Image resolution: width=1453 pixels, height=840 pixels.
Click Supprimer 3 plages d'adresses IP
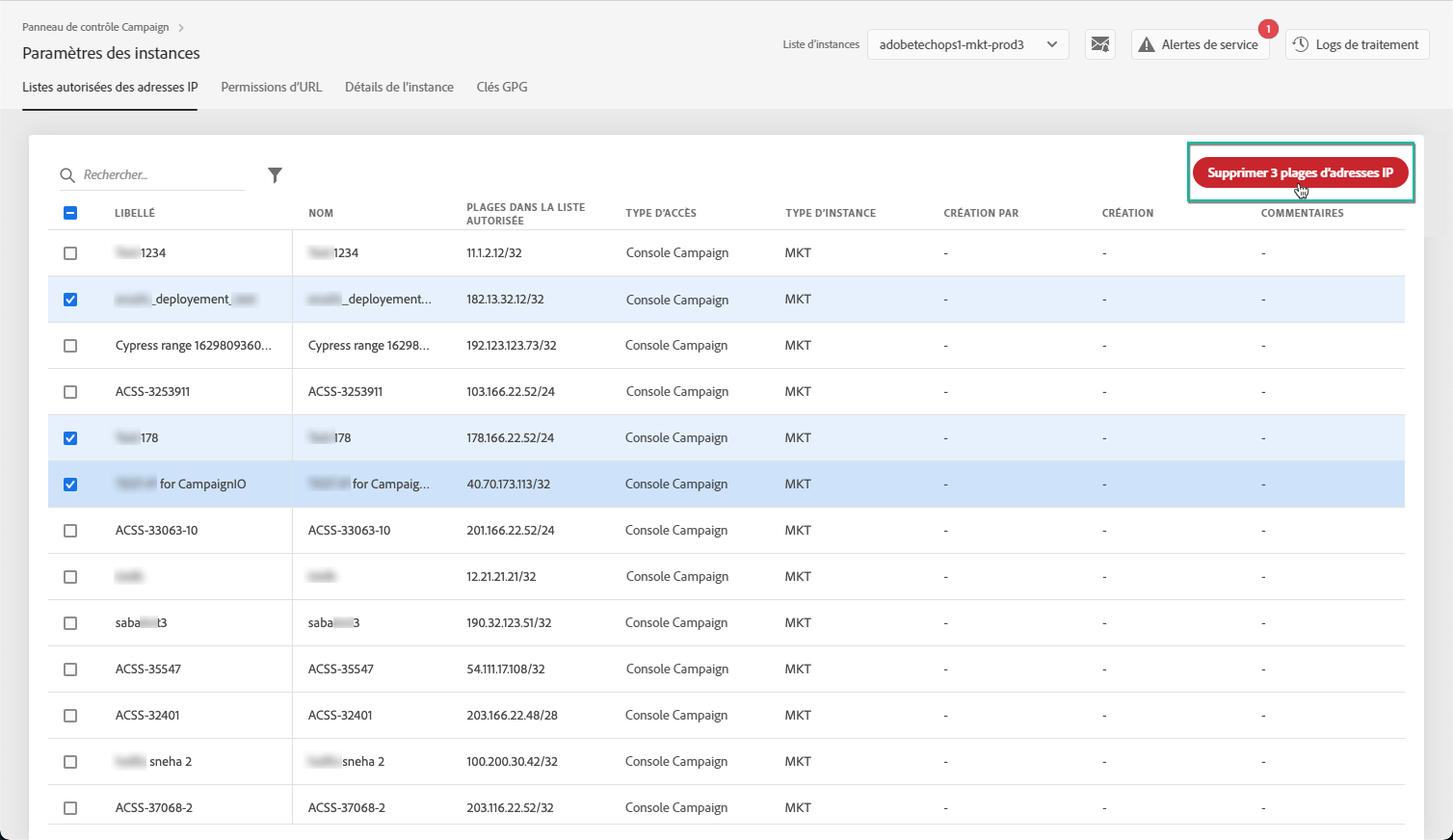(x=1300, y=172)
